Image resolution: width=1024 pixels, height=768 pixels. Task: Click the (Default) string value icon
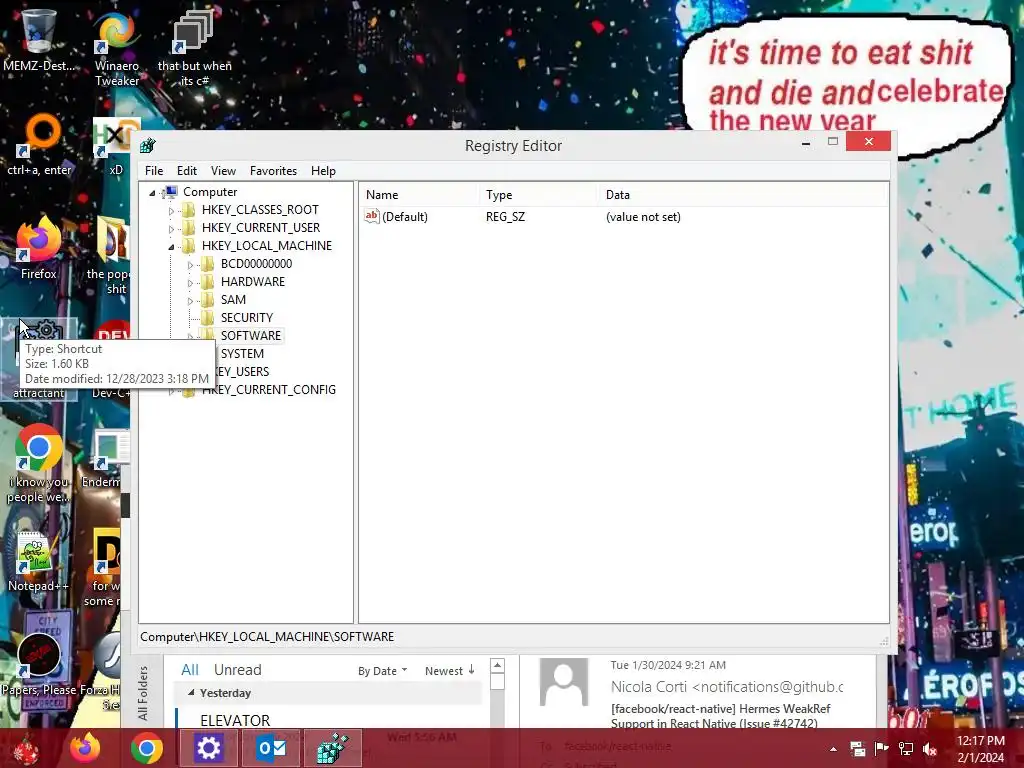[372, 216]
